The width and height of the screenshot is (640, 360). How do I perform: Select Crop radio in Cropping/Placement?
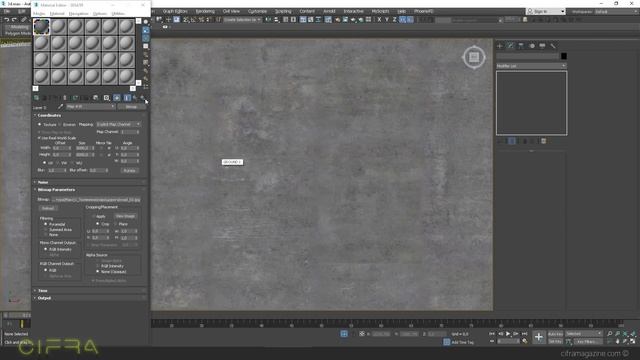[x=97, y=224]
